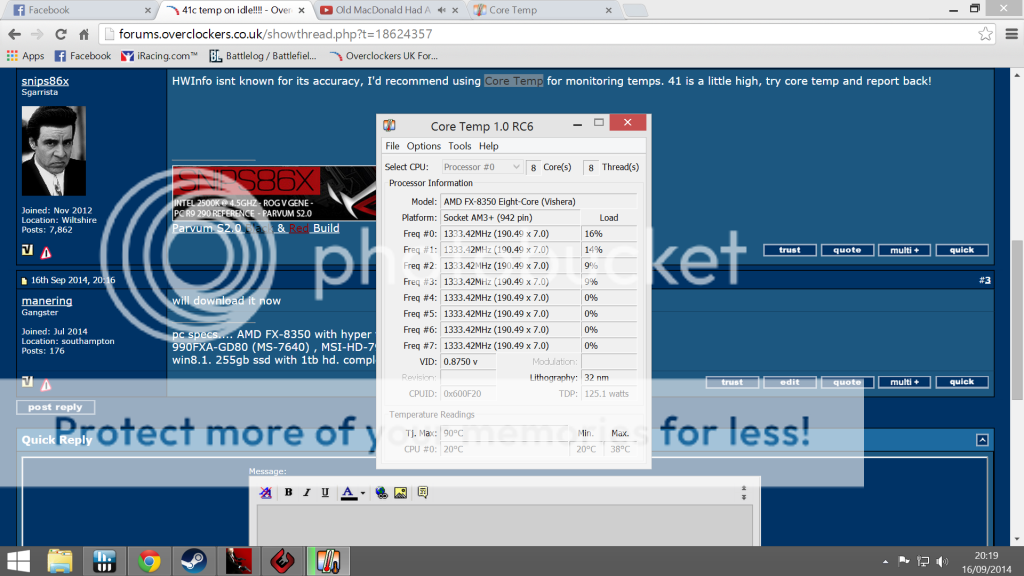Click the editor size arrows icon
This screenshot has height=576, width=1024.
point(744,493)
